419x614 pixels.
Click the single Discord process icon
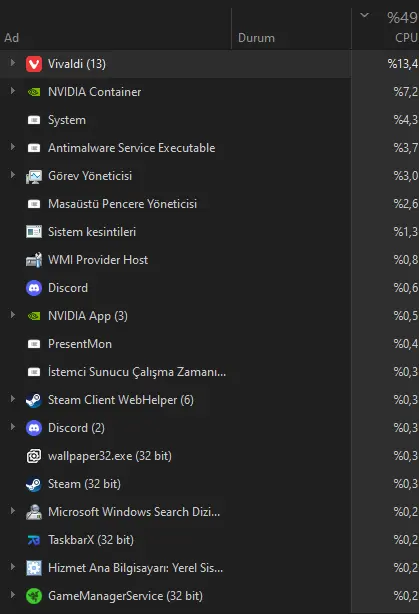(x=34, y=288)
